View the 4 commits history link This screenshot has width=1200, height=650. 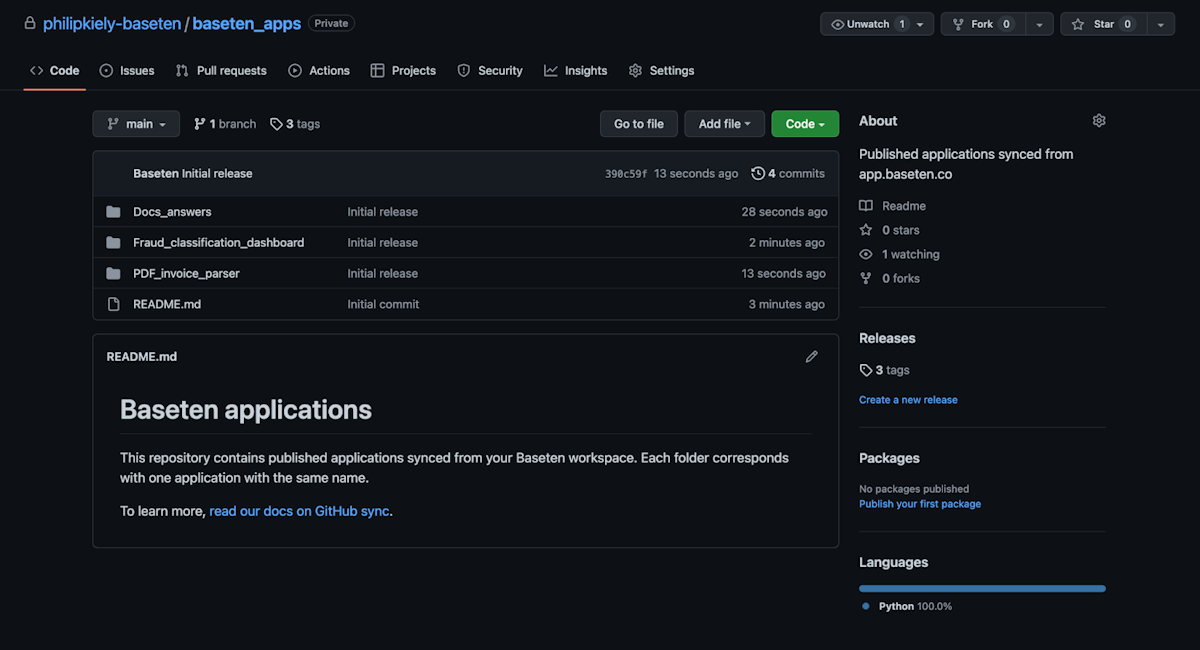pos(788,174)
